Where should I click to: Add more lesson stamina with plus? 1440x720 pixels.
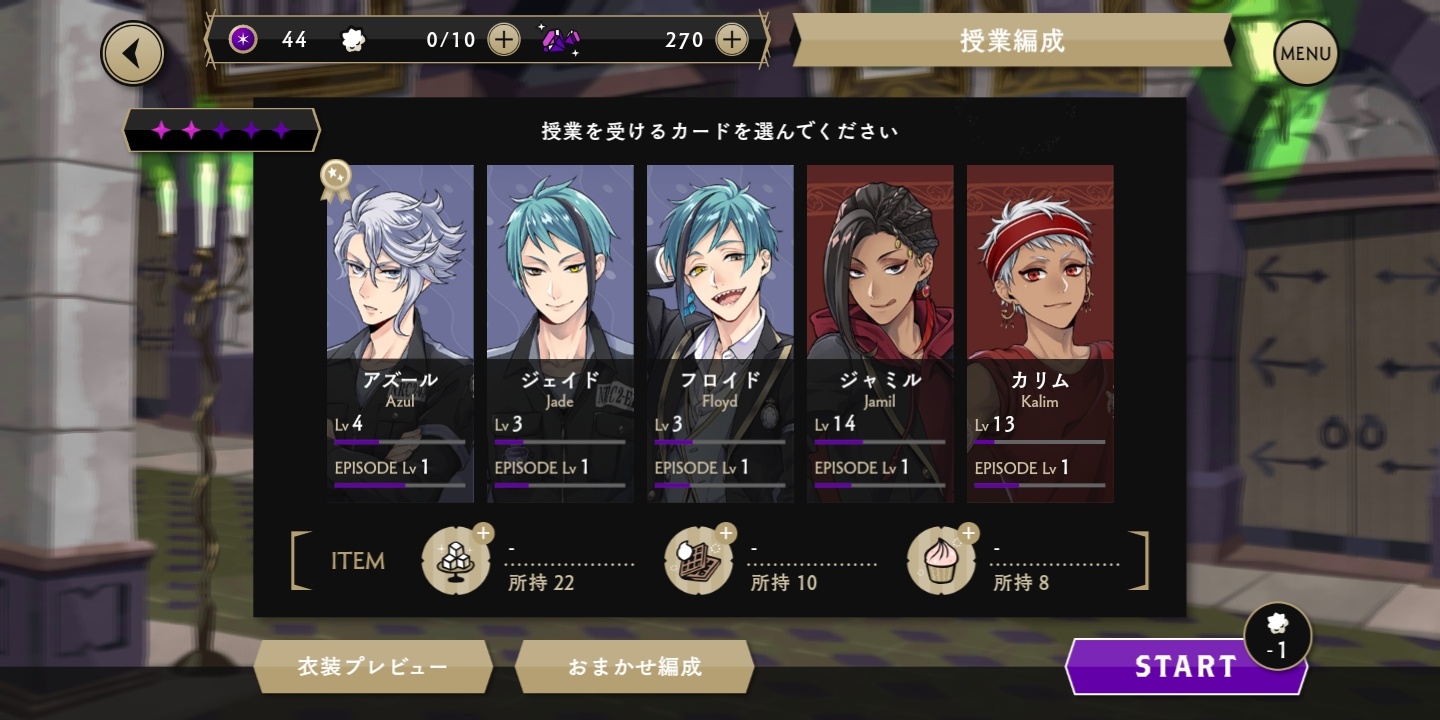click(x=503, y=40)
